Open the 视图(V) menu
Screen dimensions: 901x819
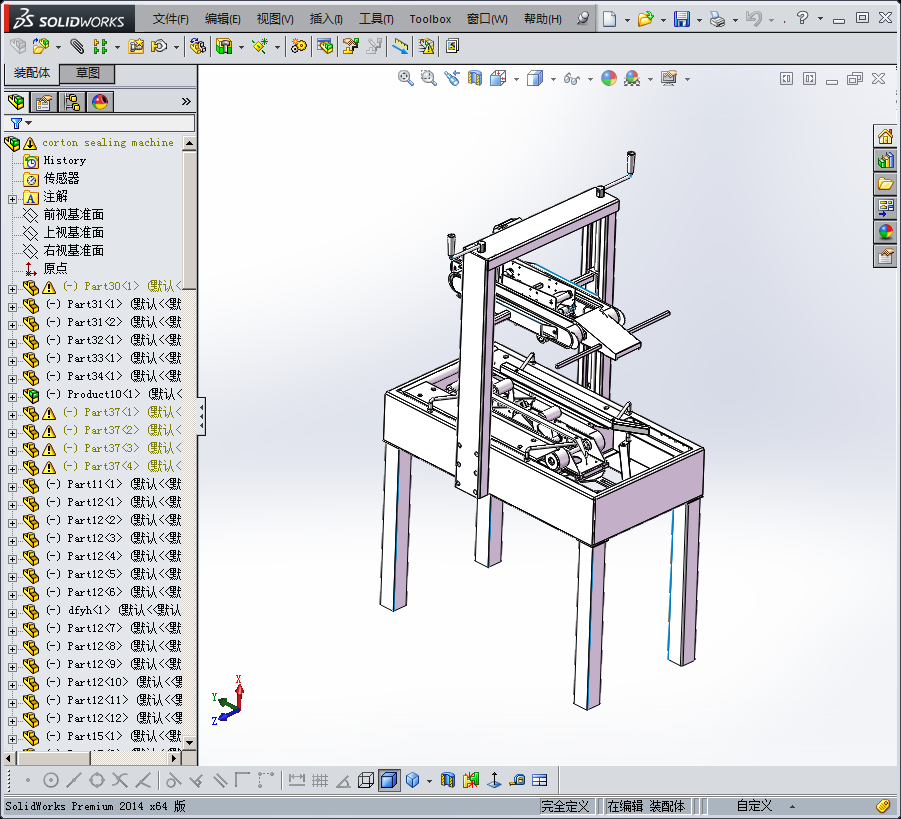(x=275, y=19)
